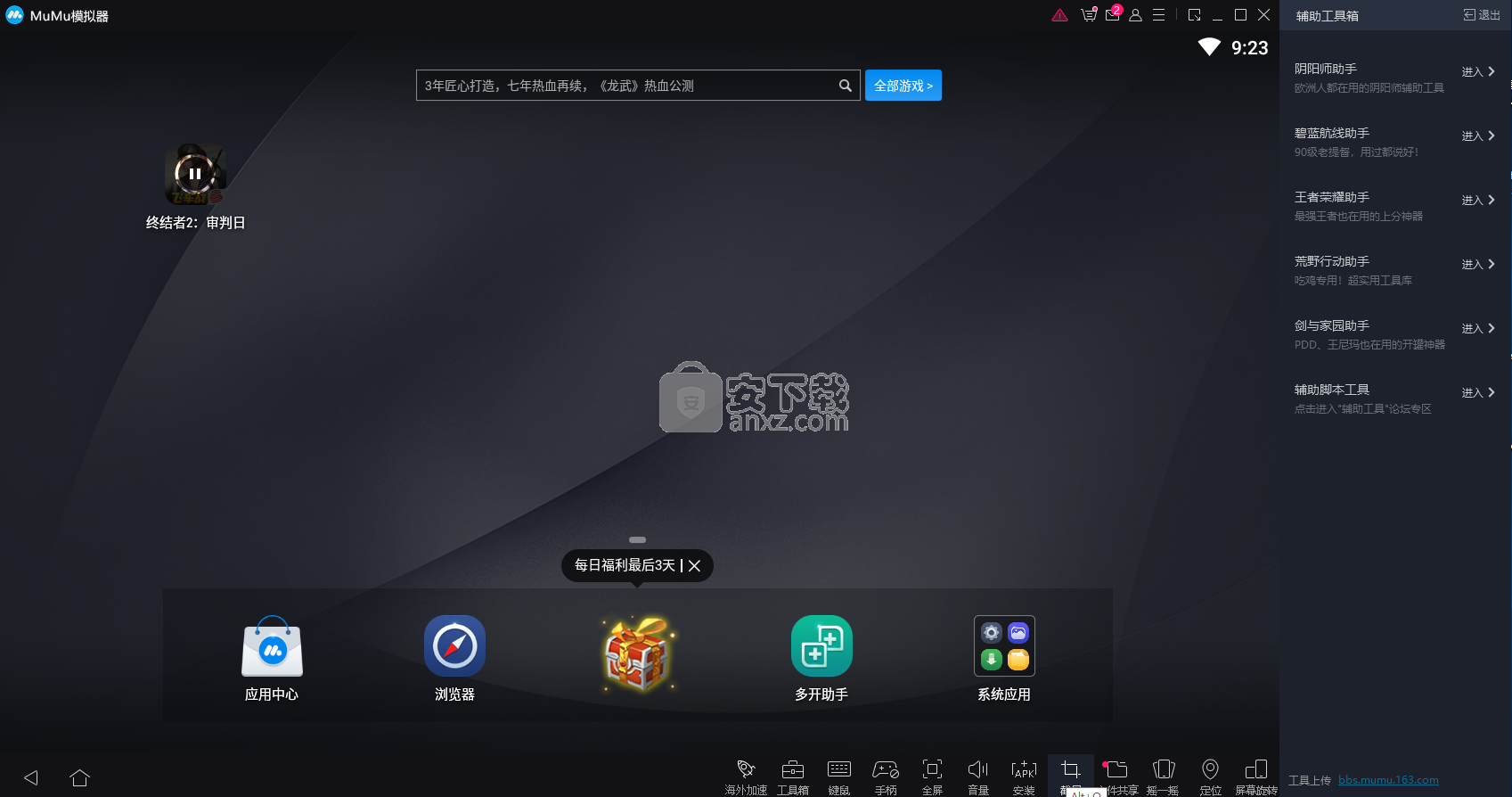Screen dimensions: 1512x797
Task: Click the search magnifier icon
Action: (x=845, y=86)
